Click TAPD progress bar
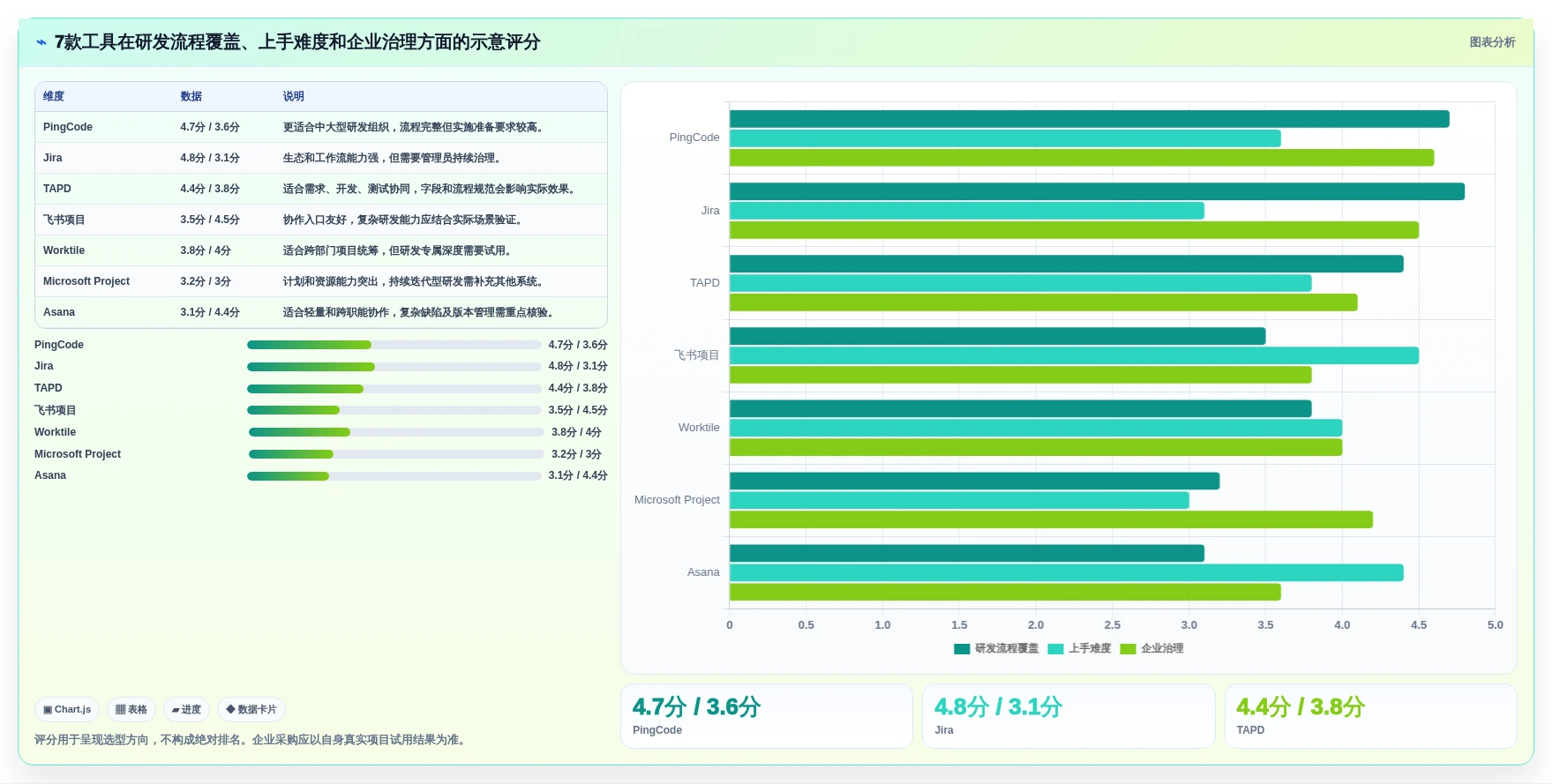This screenshot has width=1552, height=784. pyautogui.click(x=394, y=388)
